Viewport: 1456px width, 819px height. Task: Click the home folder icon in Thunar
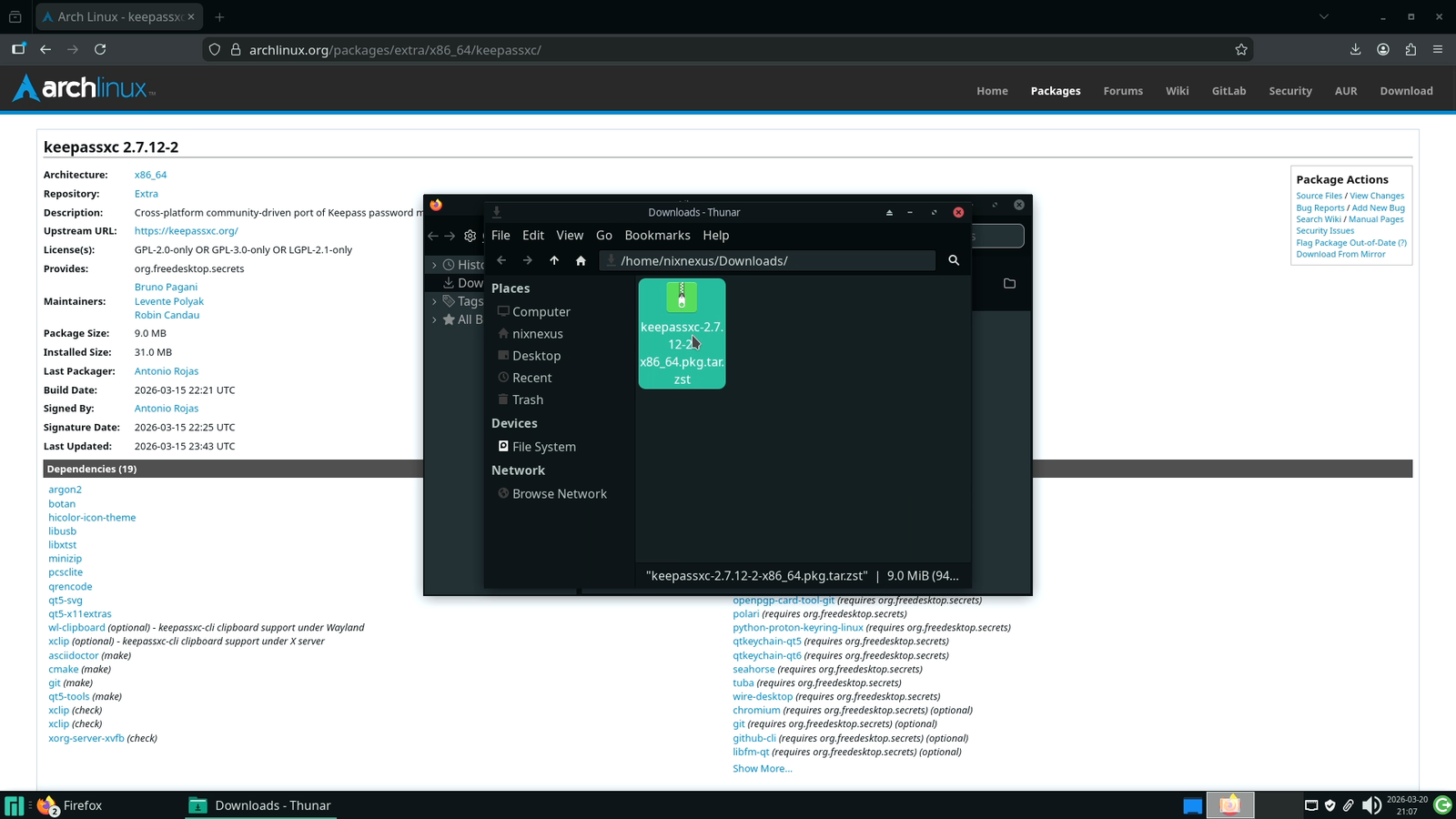581,260
